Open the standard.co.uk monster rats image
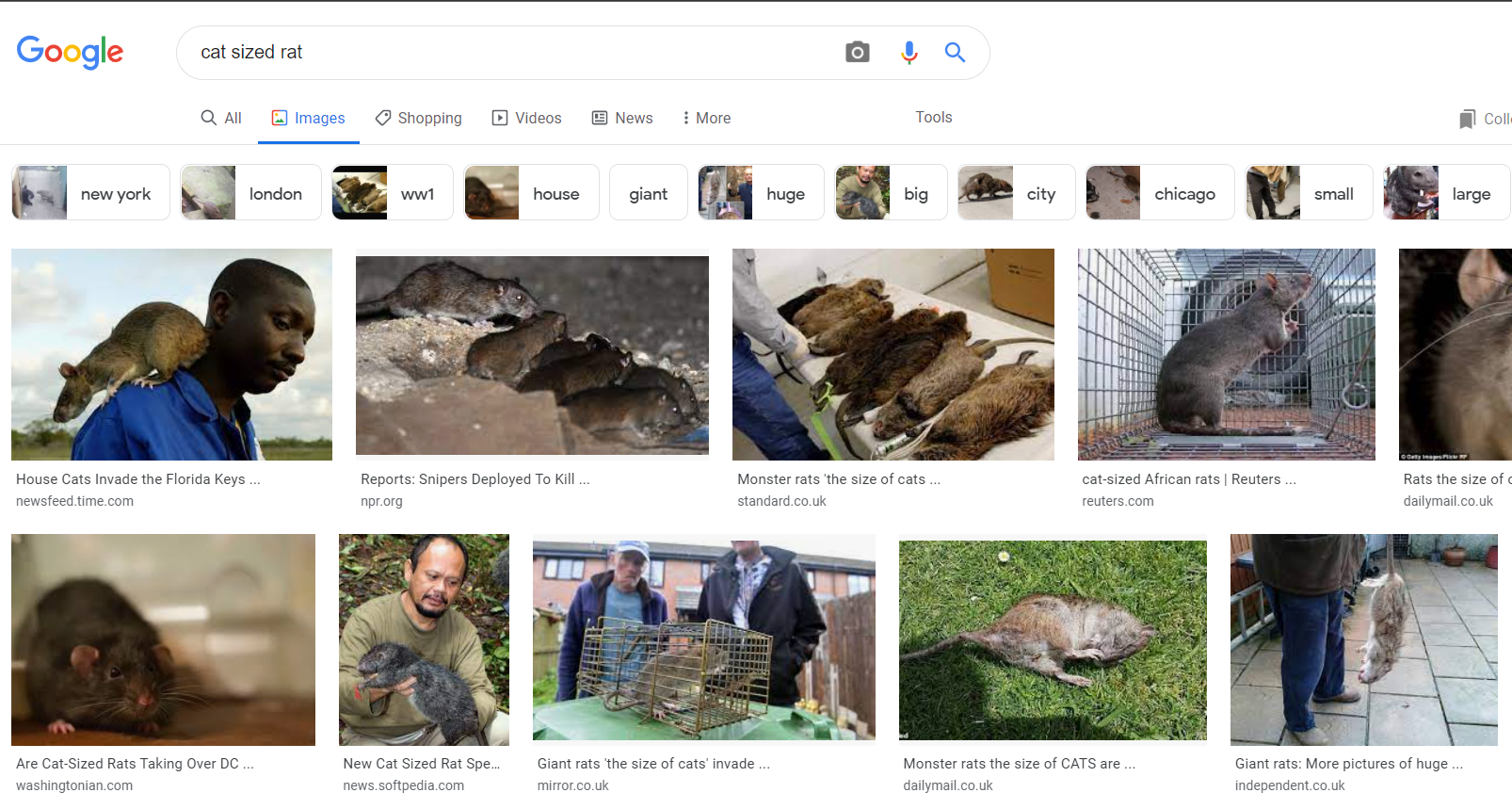1512x809 pixels. coord(893,354)
